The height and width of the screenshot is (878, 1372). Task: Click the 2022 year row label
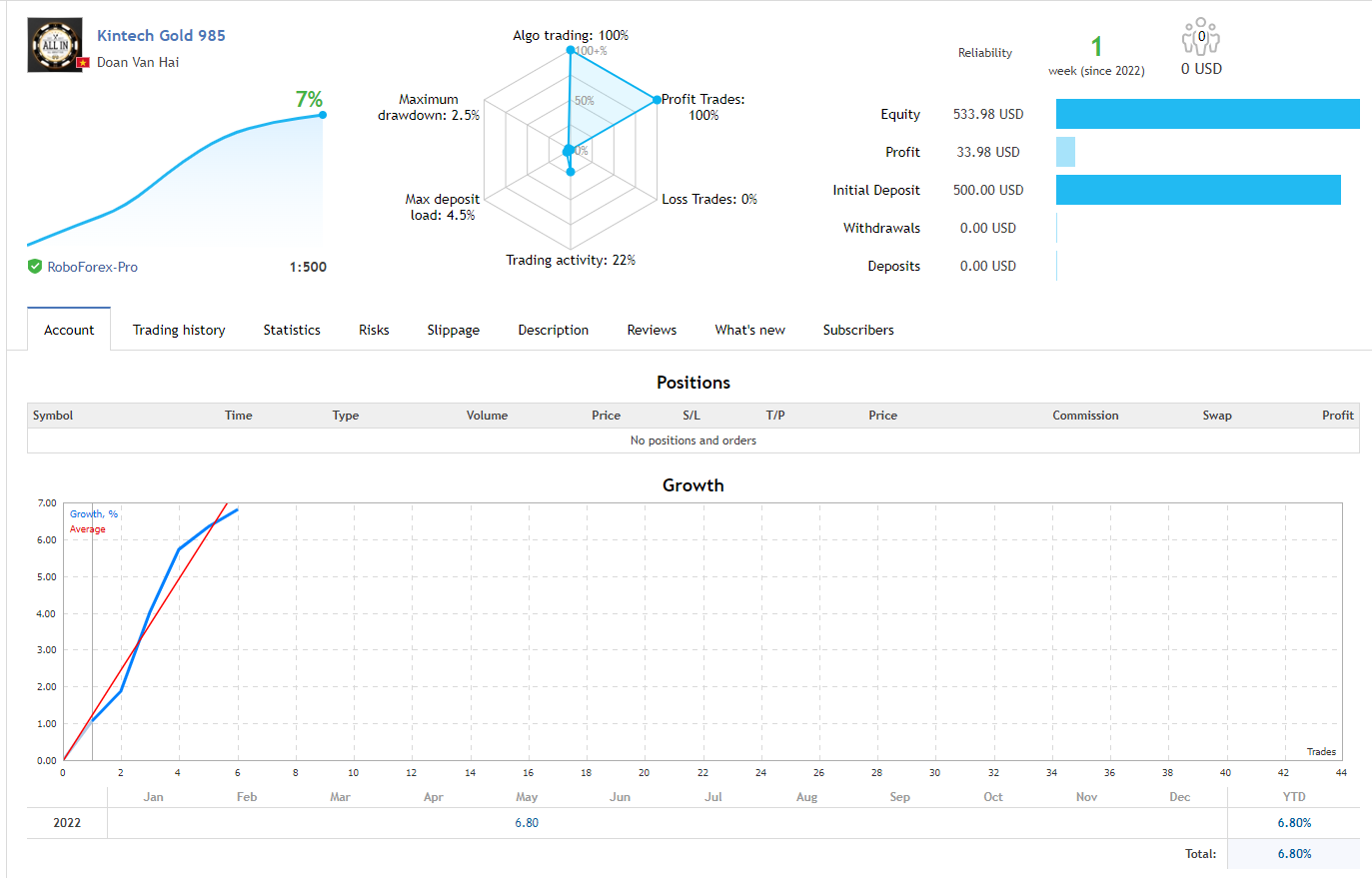click(x=67, y=823)
